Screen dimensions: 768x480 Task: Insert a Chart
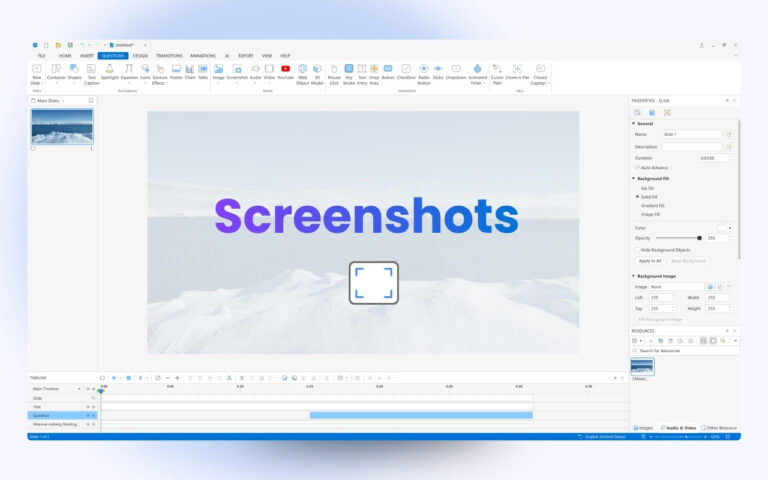click(x=190, y=72)
